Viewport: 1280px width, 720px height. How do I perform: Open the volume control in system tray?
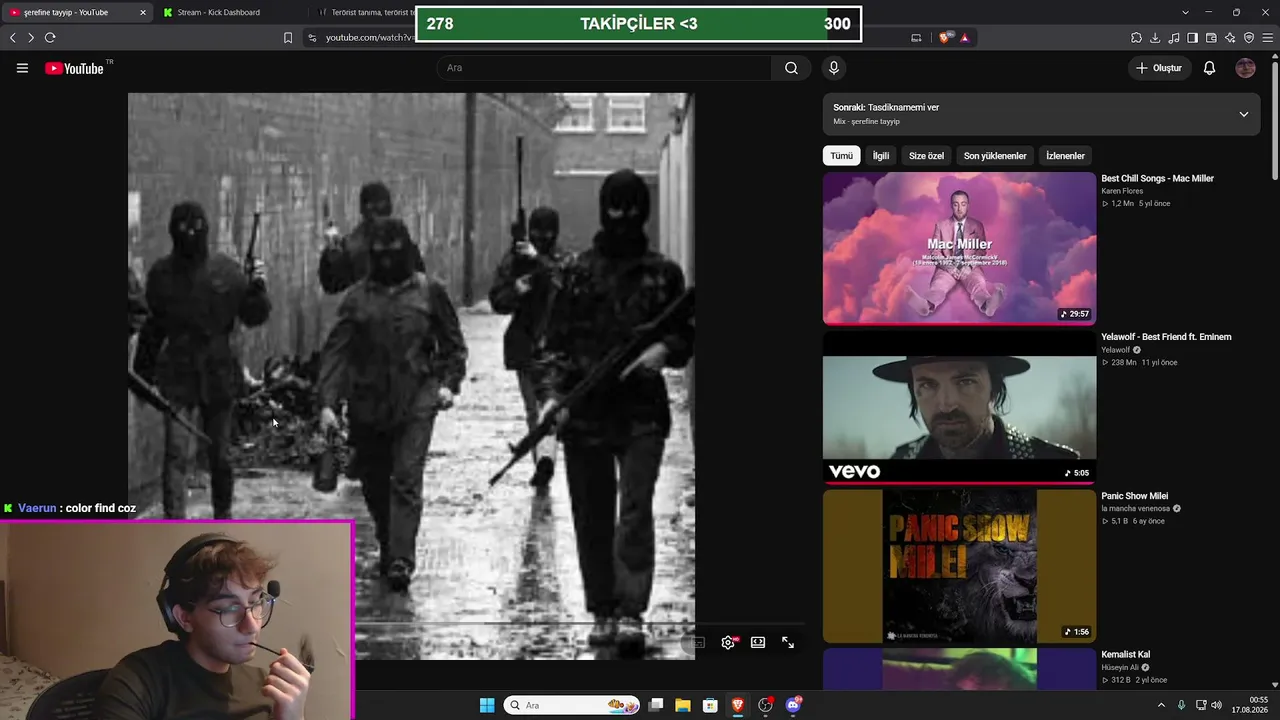(x=1217, y=705)
